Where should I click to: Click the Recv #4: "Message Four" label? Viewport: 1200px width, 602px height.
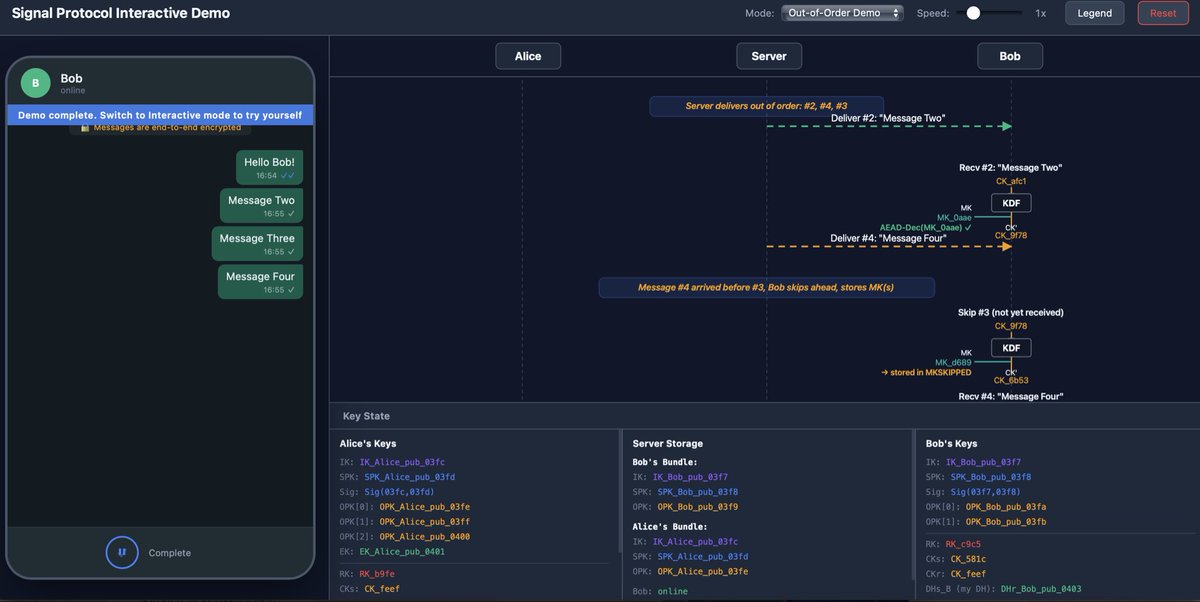1010,397
